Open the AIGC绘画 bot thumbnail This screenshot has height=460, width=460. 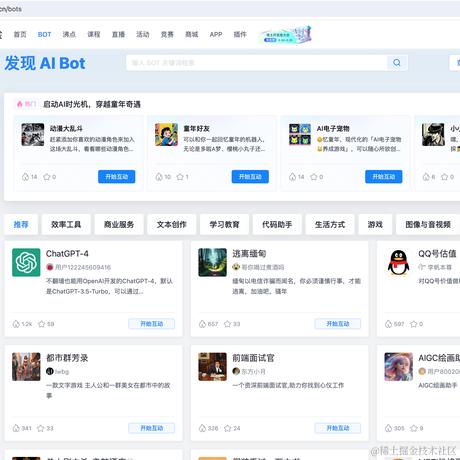[398, 367]
